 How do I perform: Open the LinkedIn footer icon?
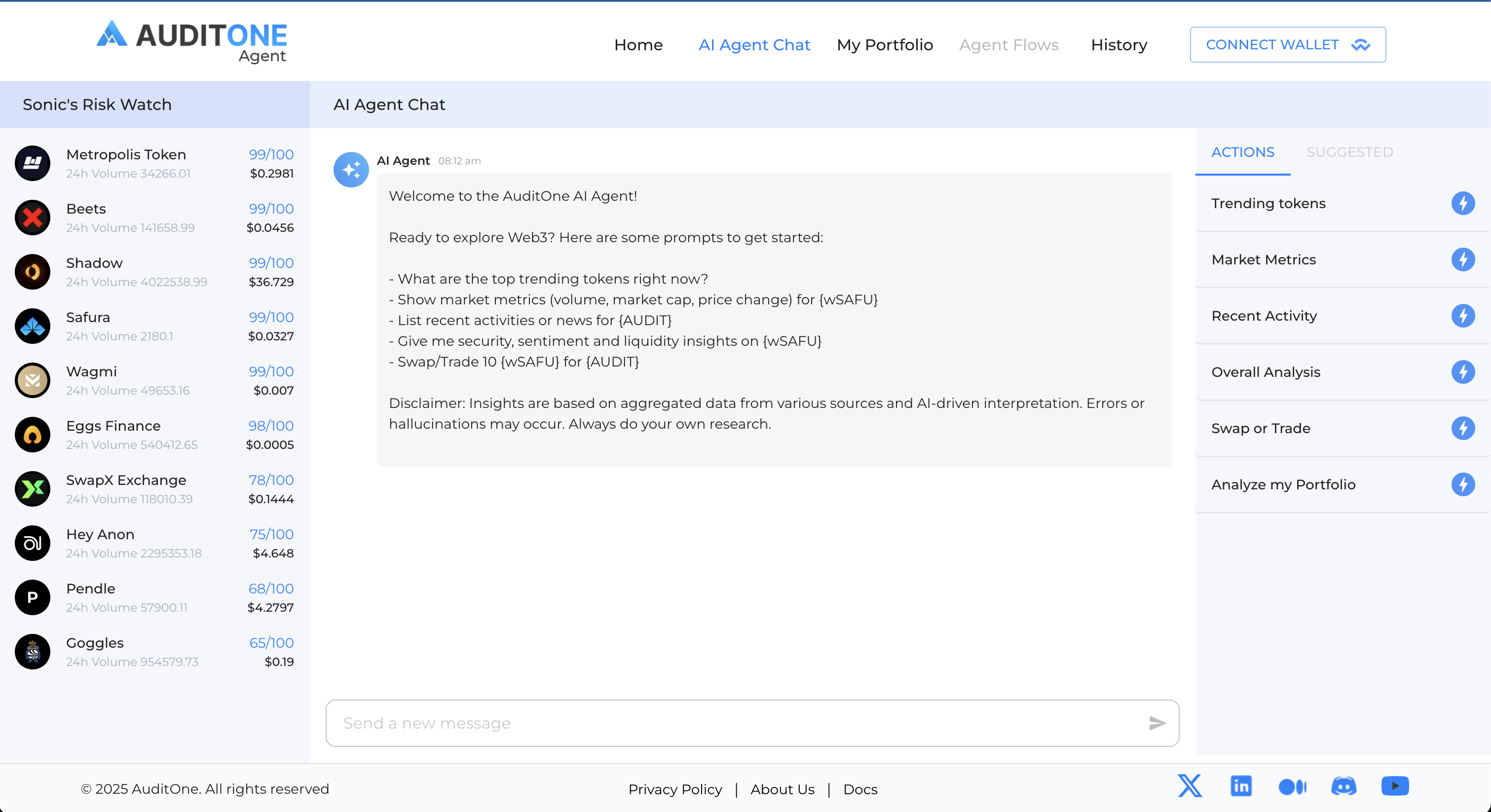(x=1241, y=786)
